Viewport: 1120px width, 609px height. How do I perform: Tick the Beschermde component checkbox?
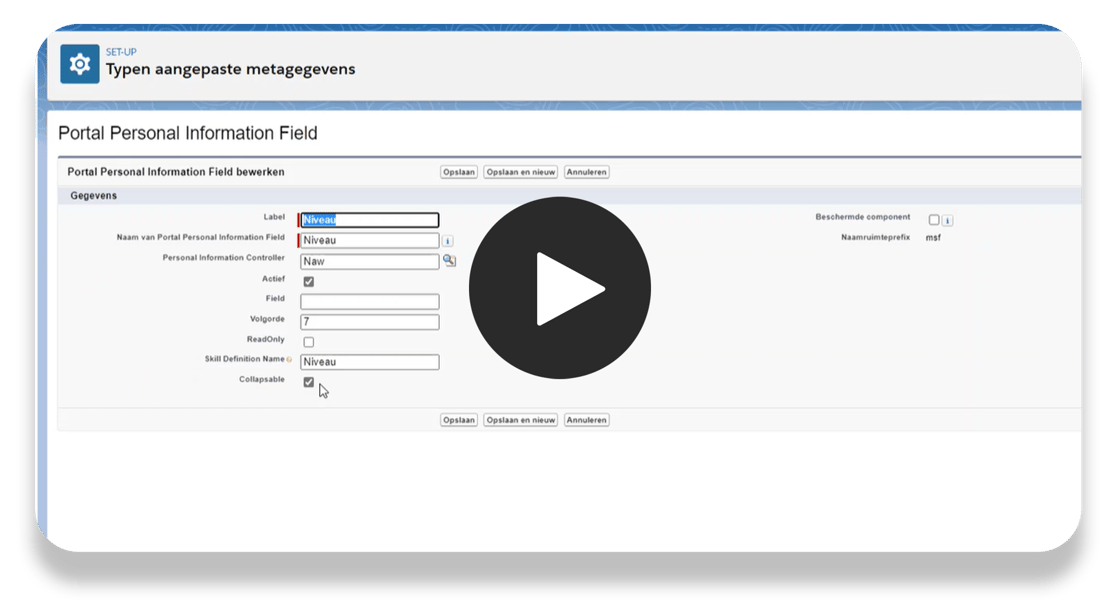pos(934,220)
